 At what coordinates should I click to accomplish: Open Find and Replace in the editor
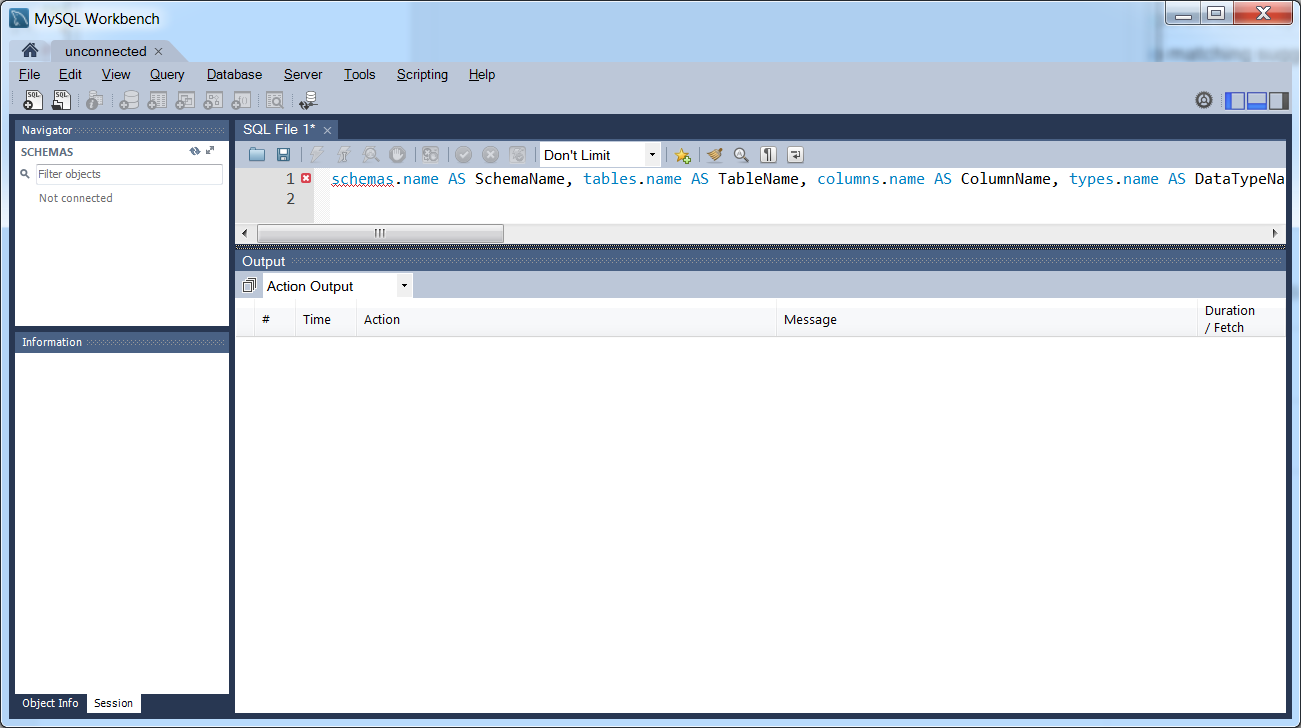741,155
